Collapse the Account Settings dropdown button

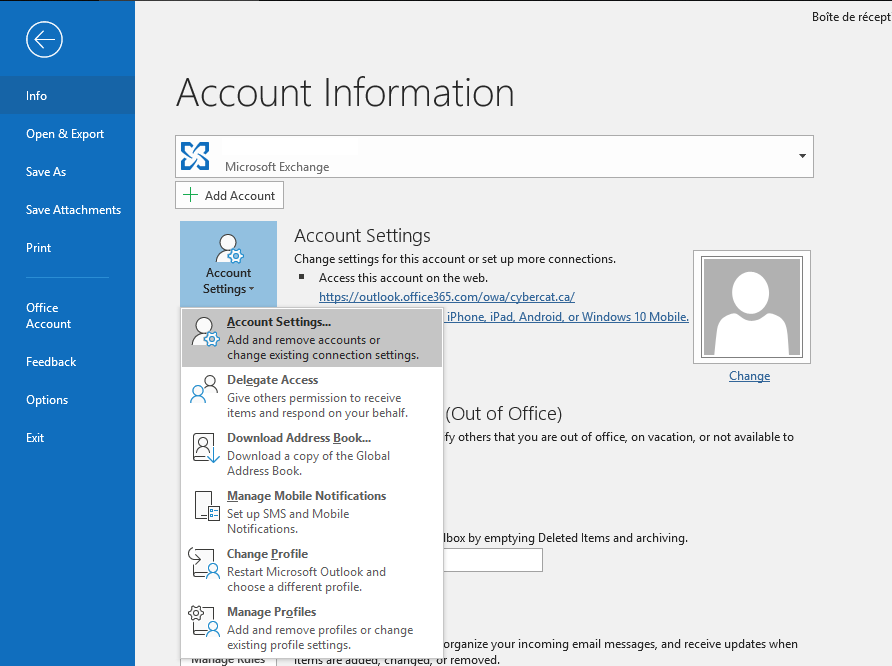tap(228, 264)
